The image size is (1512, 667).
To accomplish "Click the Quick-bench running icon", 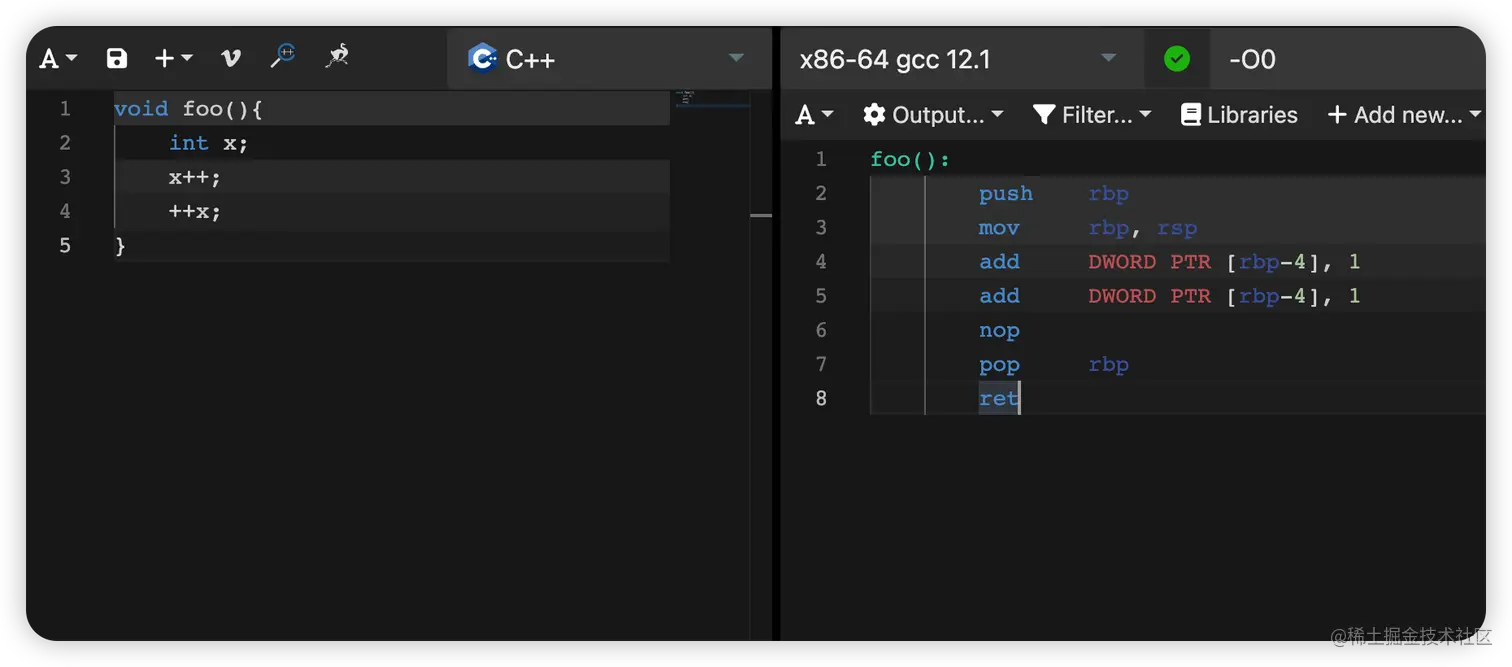I will (337, 56).
